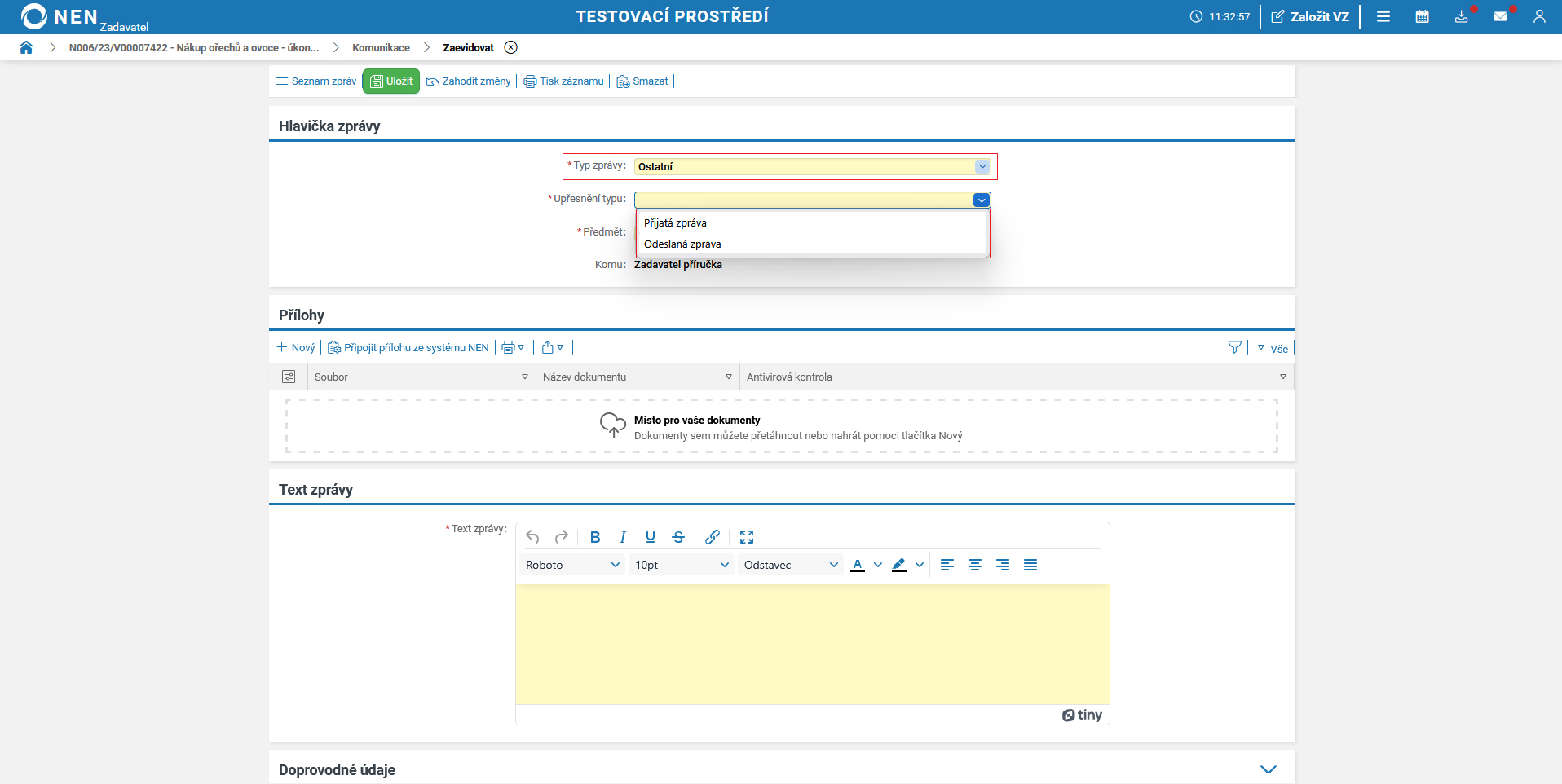The width and height of the screenshot is (1562, 784).
Task: Click inside the yellow message text area
Action: [x=812, y=644]
